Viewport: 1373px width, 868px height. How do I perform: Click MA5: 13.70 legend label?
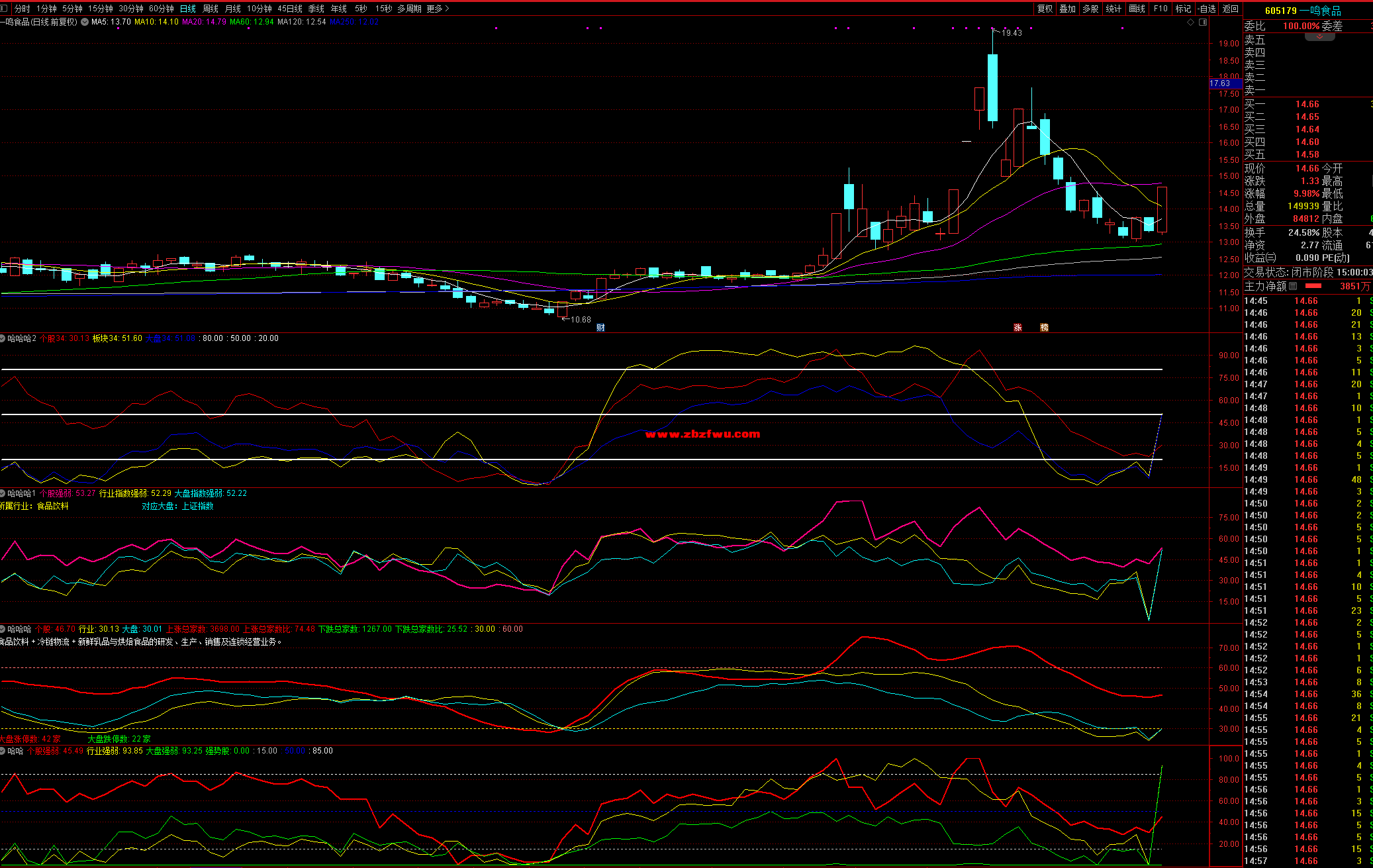pyautogui.click(x=111, y=22)
